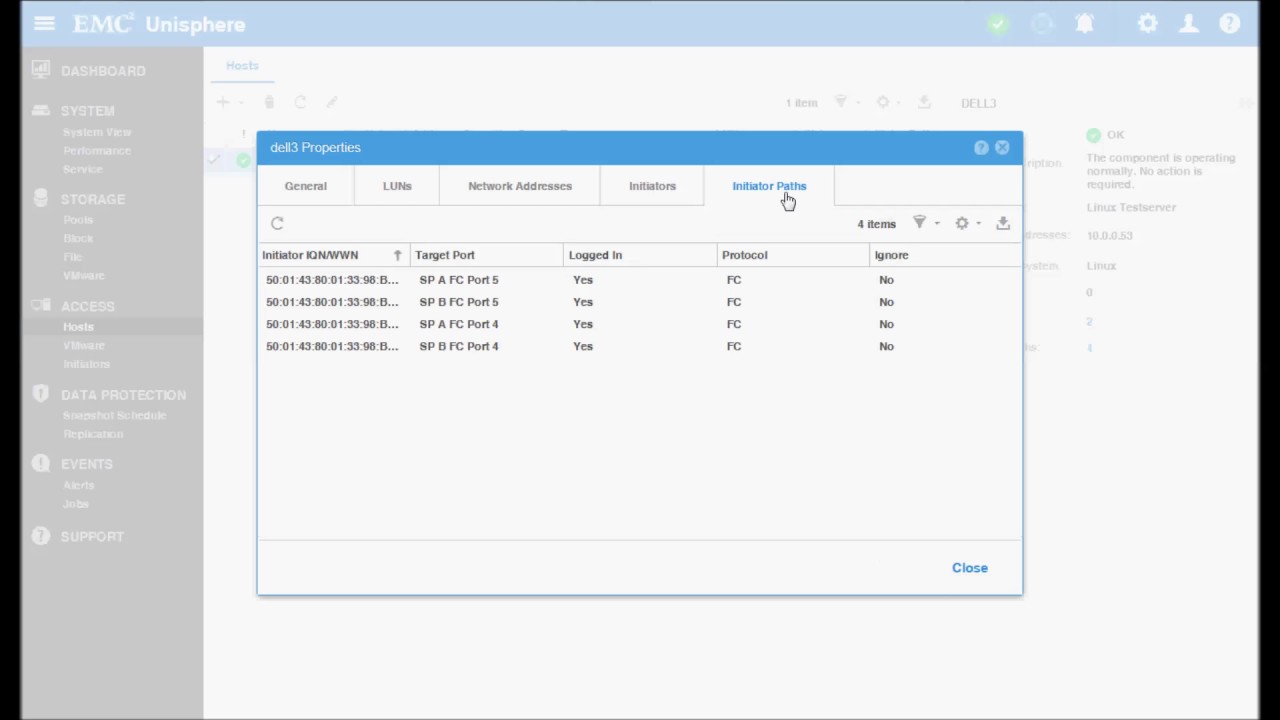The image size is (1280, 720).
Task: Select the Initiator Paths tab
Action: (x=769, y=186)
